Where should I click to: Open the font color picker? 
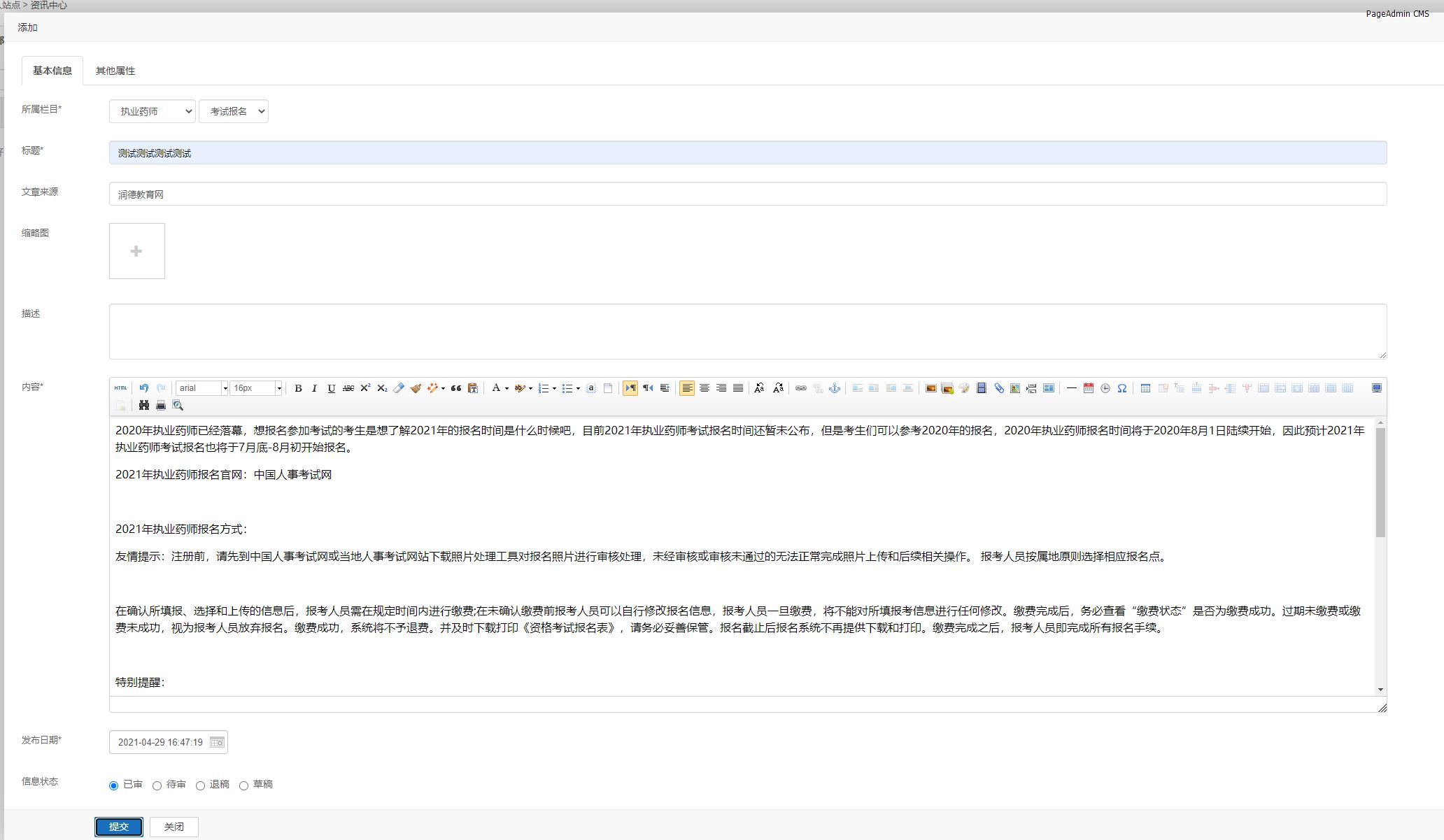point(496,388)
